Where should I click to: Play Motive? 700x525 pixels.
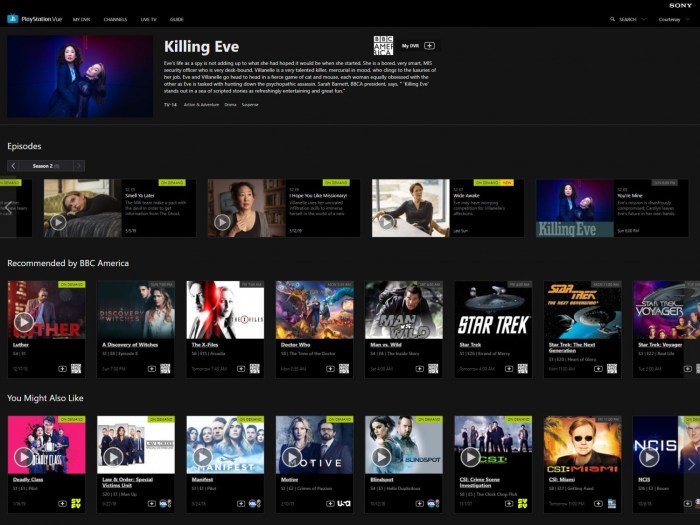[292, 457]
